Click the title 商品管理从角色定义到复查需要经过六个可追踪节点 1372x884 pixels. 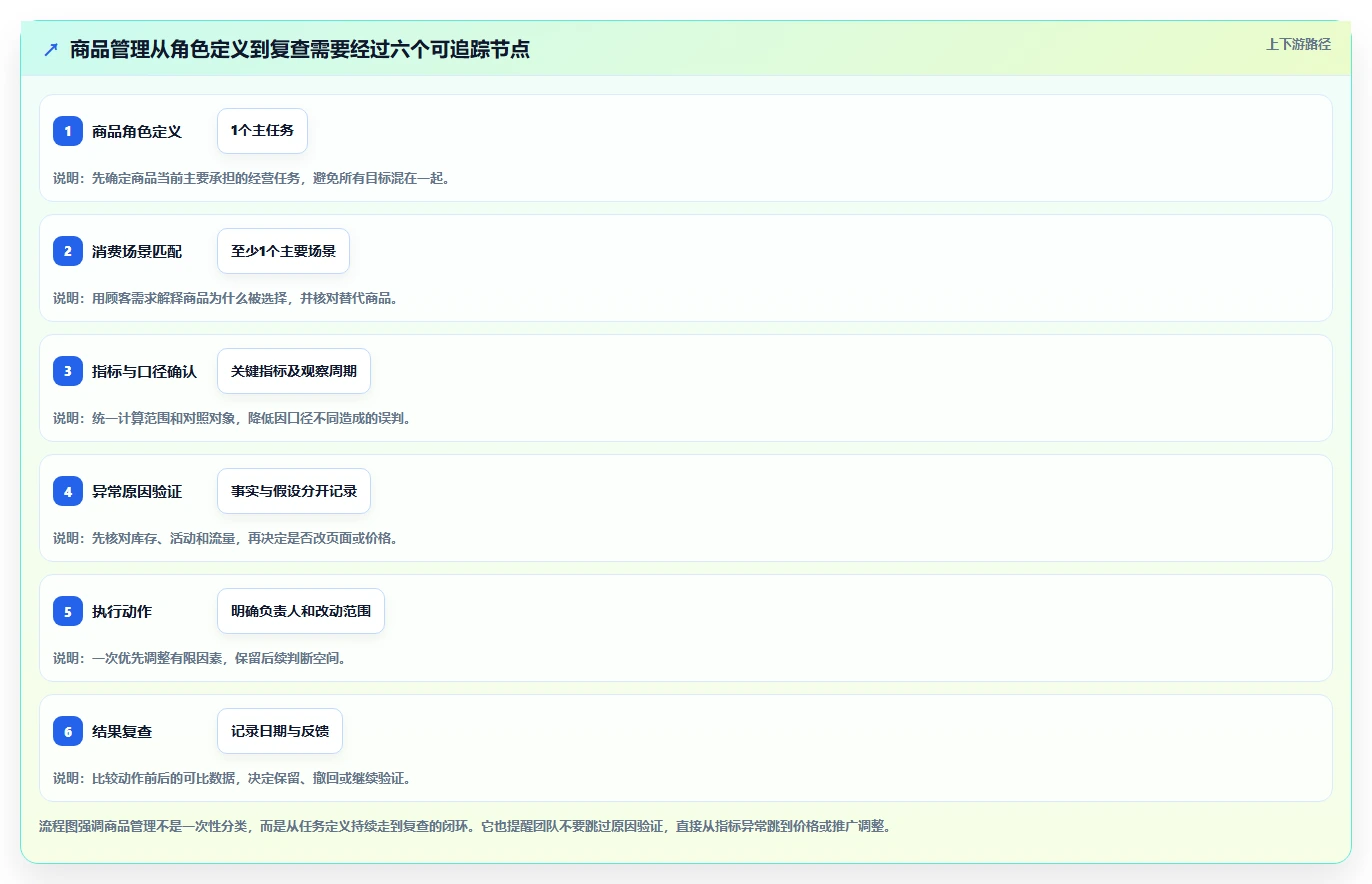click(x=299, y=49)
